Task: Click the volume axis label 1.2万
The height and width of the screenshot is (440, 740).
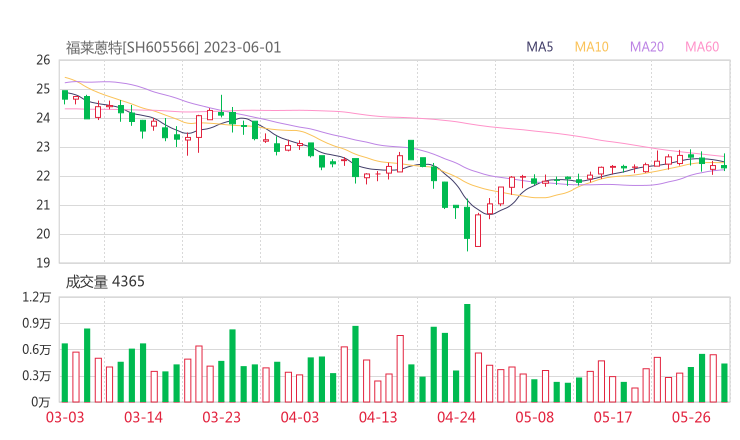Action: point(36,297)
